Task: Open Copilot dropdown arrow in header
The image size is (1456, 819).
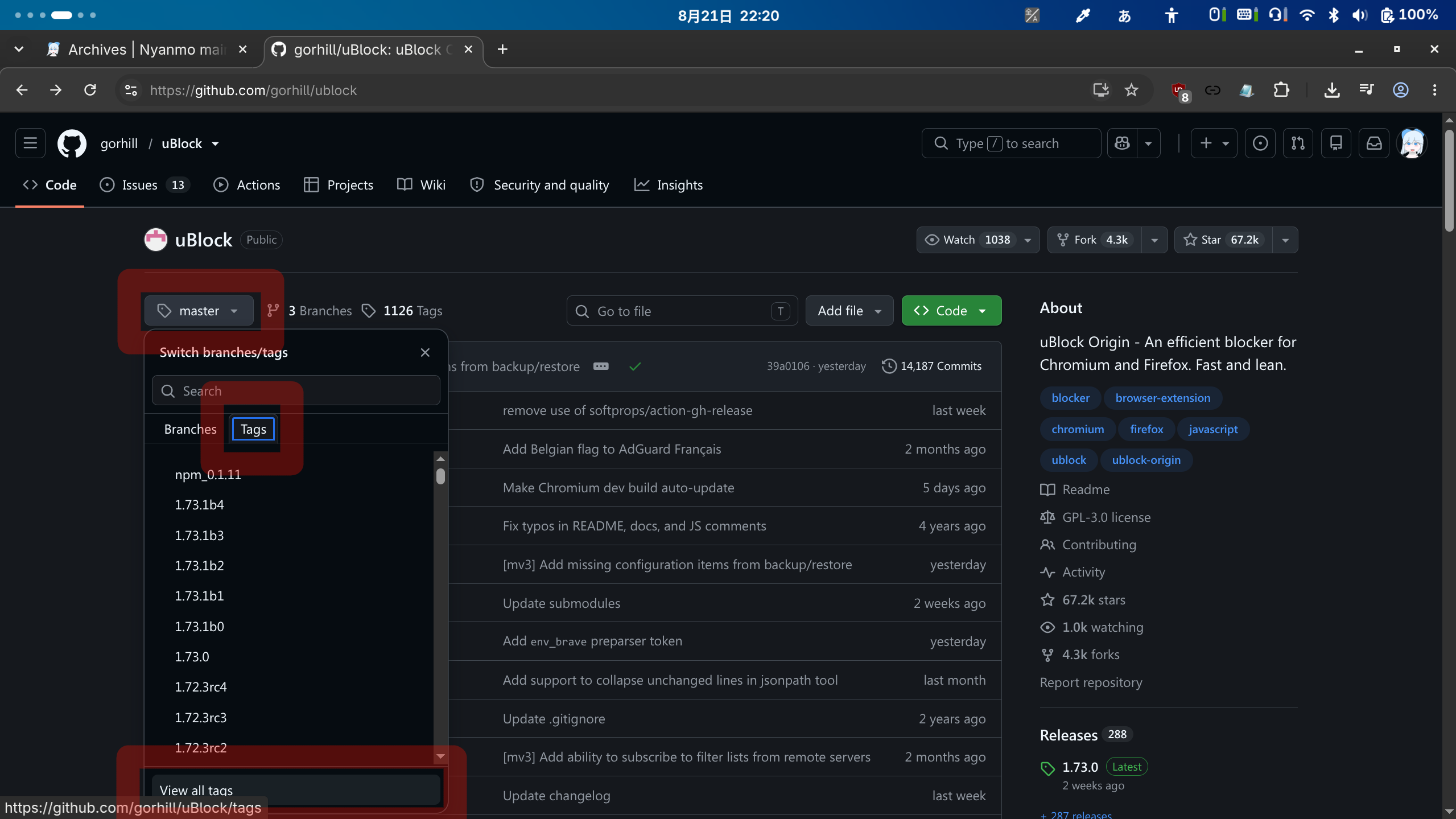Action: [x=1148, y=143]
